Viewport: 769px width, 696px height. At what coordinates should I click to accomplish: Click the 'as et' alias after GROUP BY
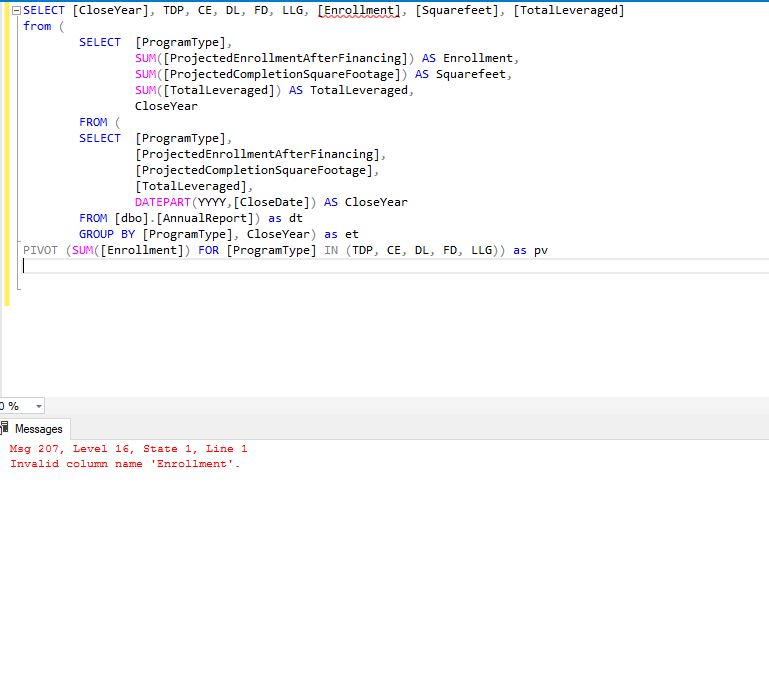(x=341, y=234)
